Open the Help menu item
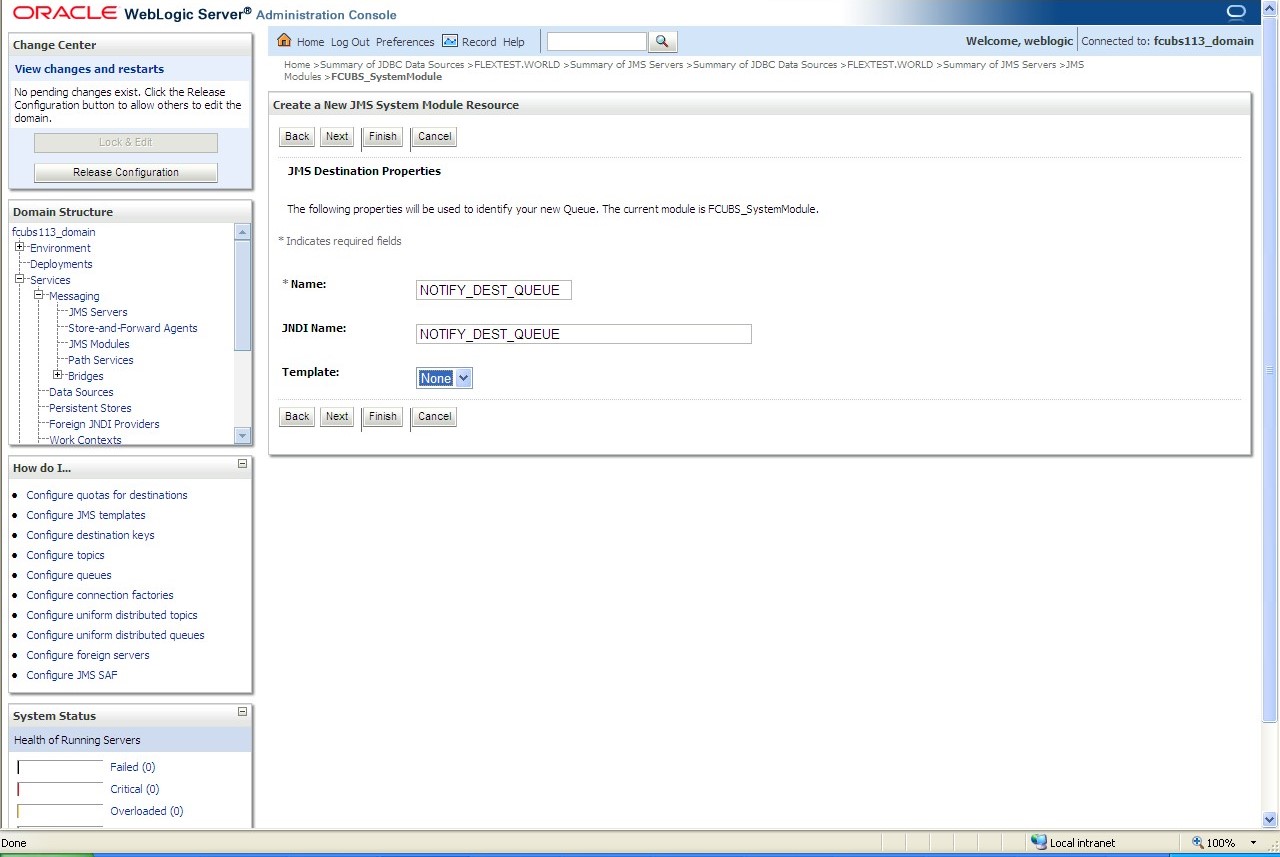The height and width of the screenshot is (857, 1280). pyautogui.click(x=513, y=42)
